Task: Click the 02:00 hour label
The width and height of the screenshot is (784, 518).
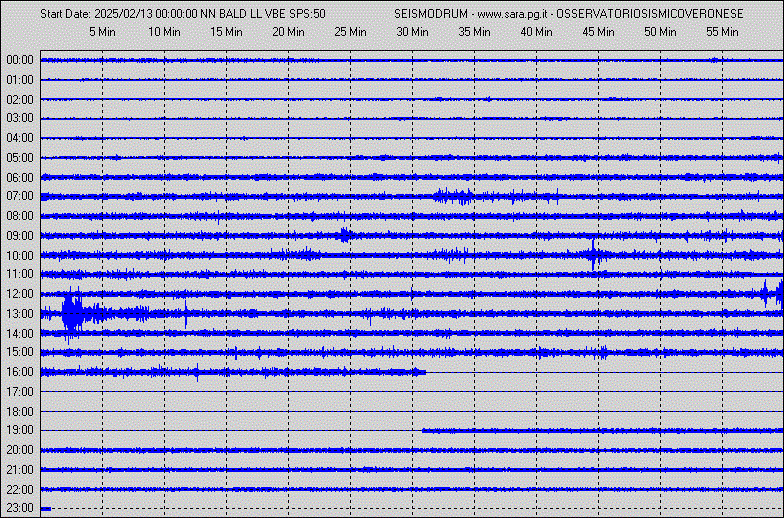Action: [20, 100]
